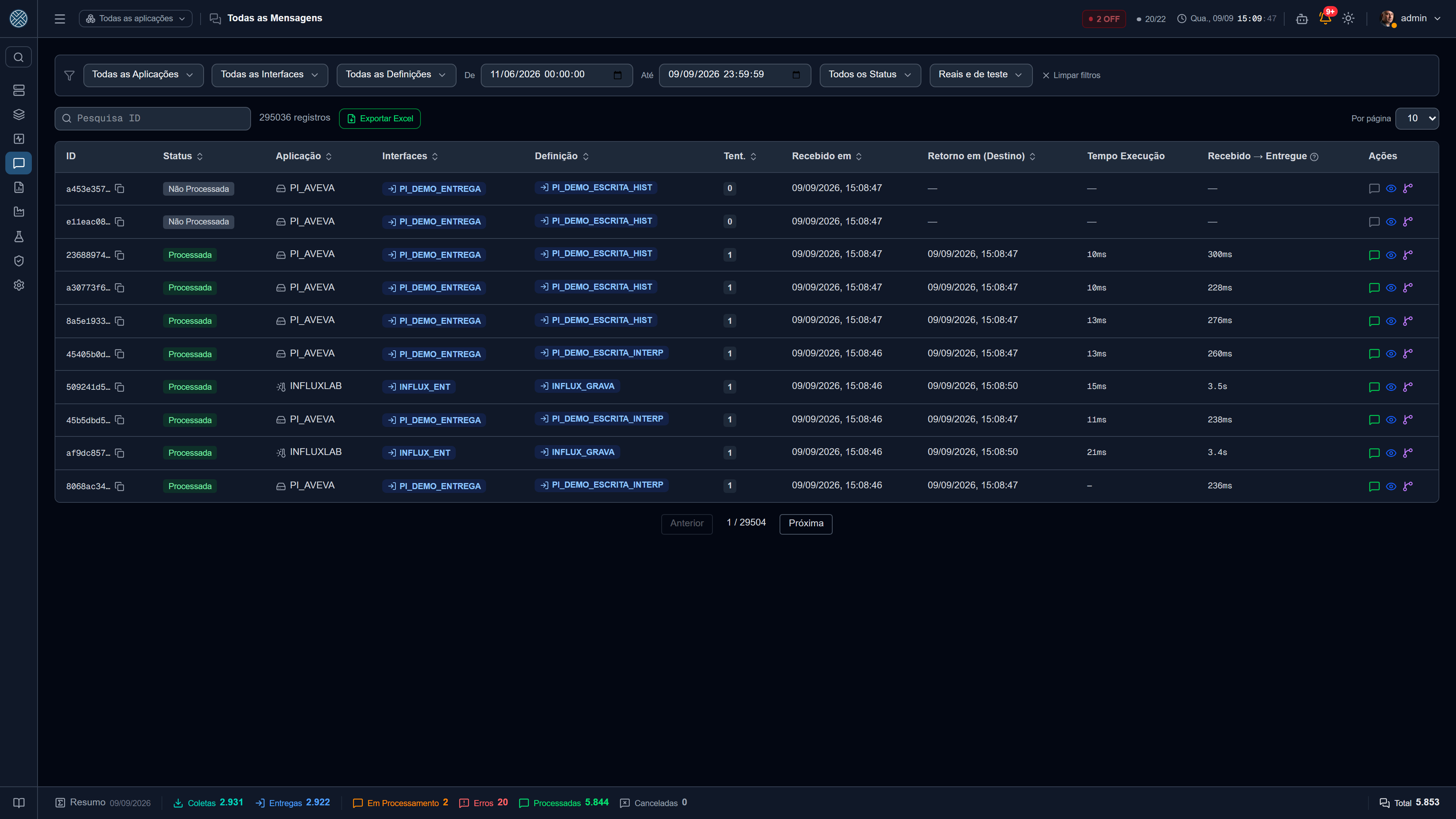Open the settings gear in sidebar
This screenshot has width=1456, height=819.
coord(19,285)
